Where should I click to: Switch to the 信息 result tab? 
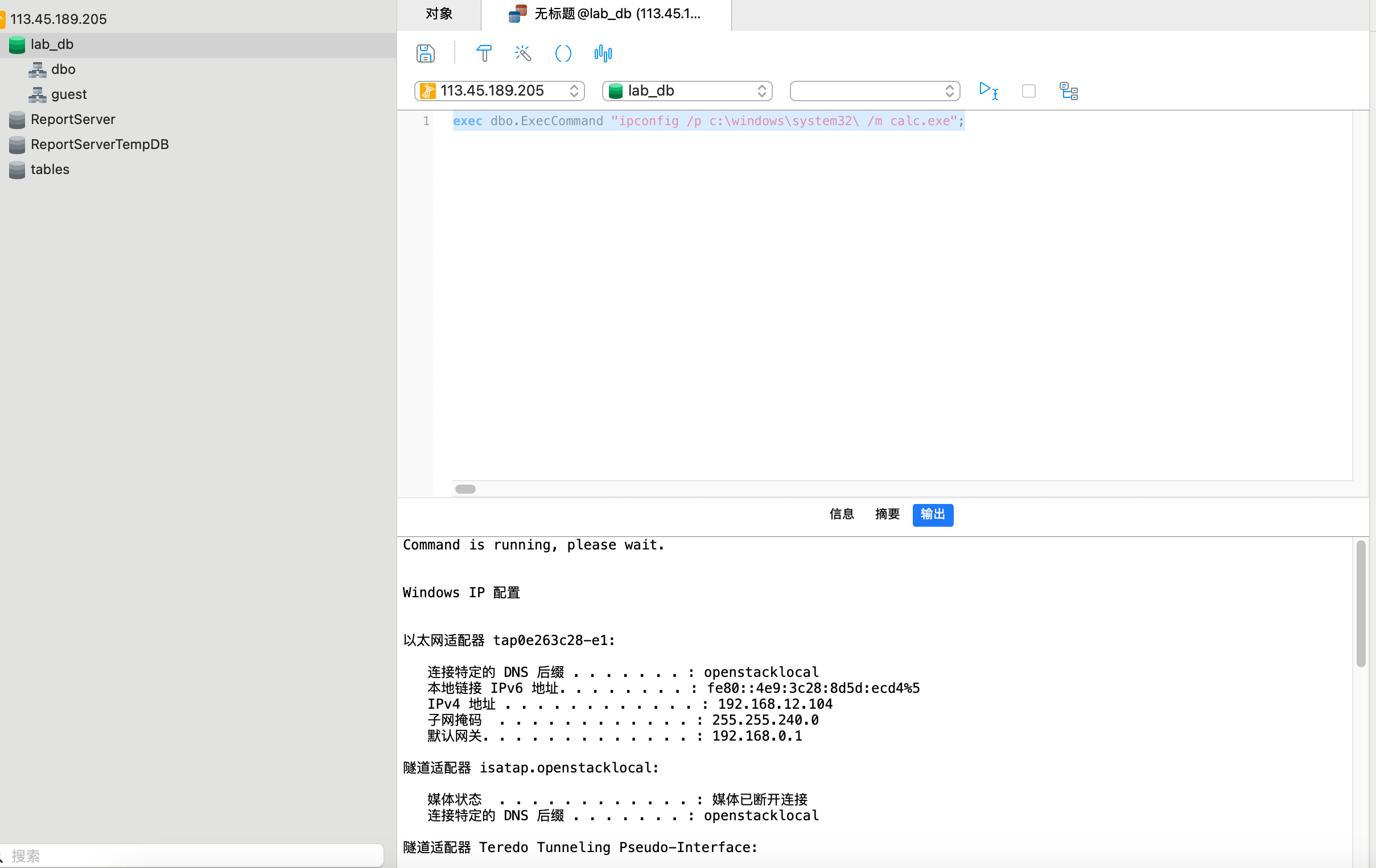841,514
